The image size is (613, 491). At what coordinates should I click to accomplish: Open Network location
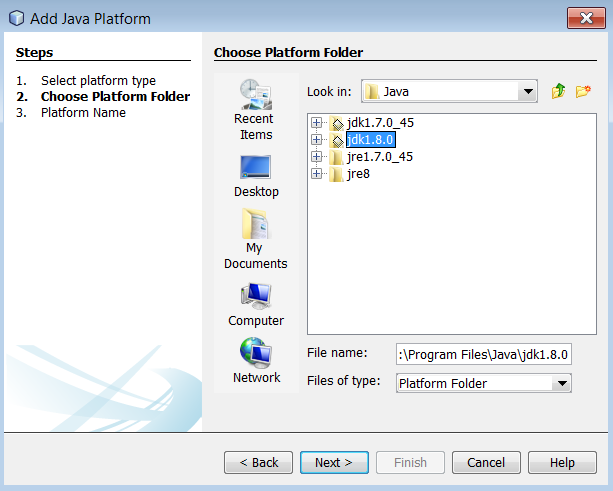tap(256, 361)
